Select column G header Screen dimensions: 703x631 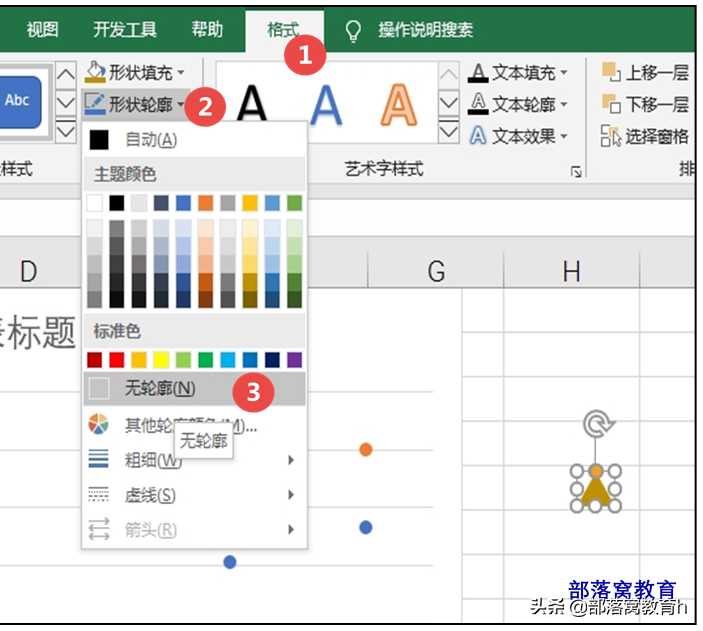(x=436, y=270)
